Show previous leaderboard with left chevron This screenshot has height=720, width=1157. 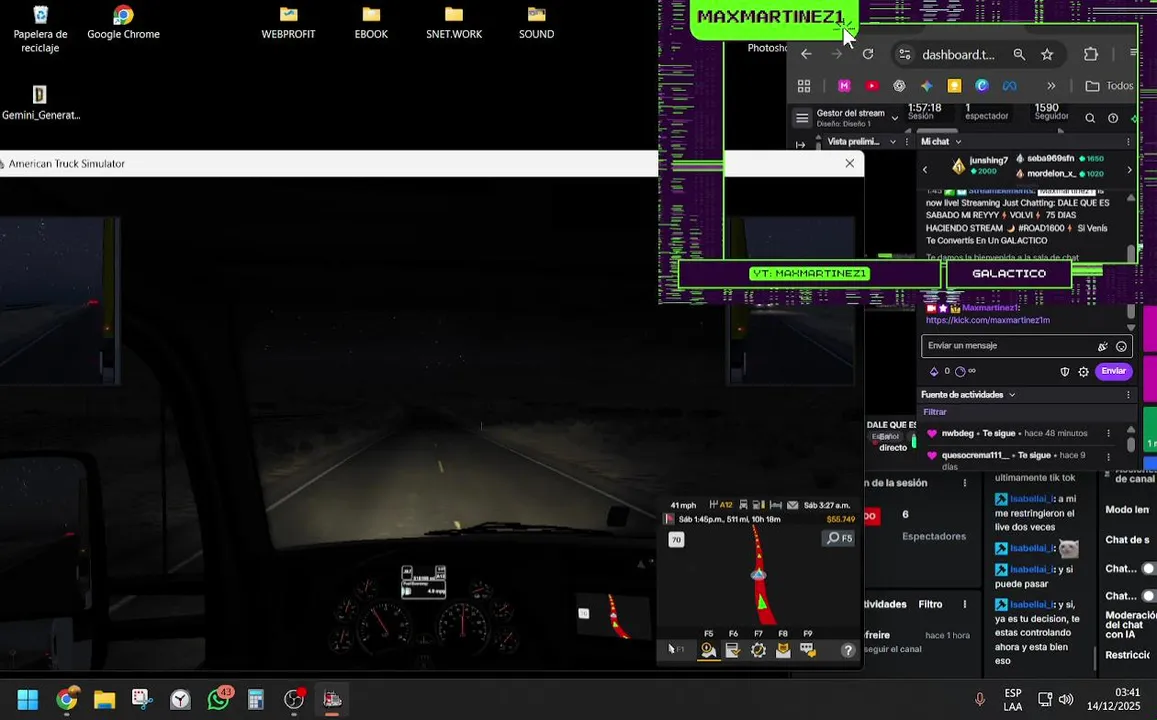(x=925, y=170)
